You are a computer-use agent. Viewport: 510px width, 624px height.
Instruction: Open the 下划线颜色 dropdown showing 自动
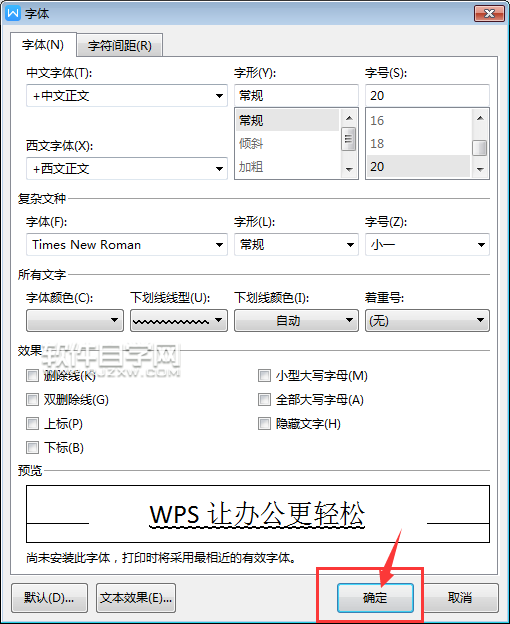point(296,320)
